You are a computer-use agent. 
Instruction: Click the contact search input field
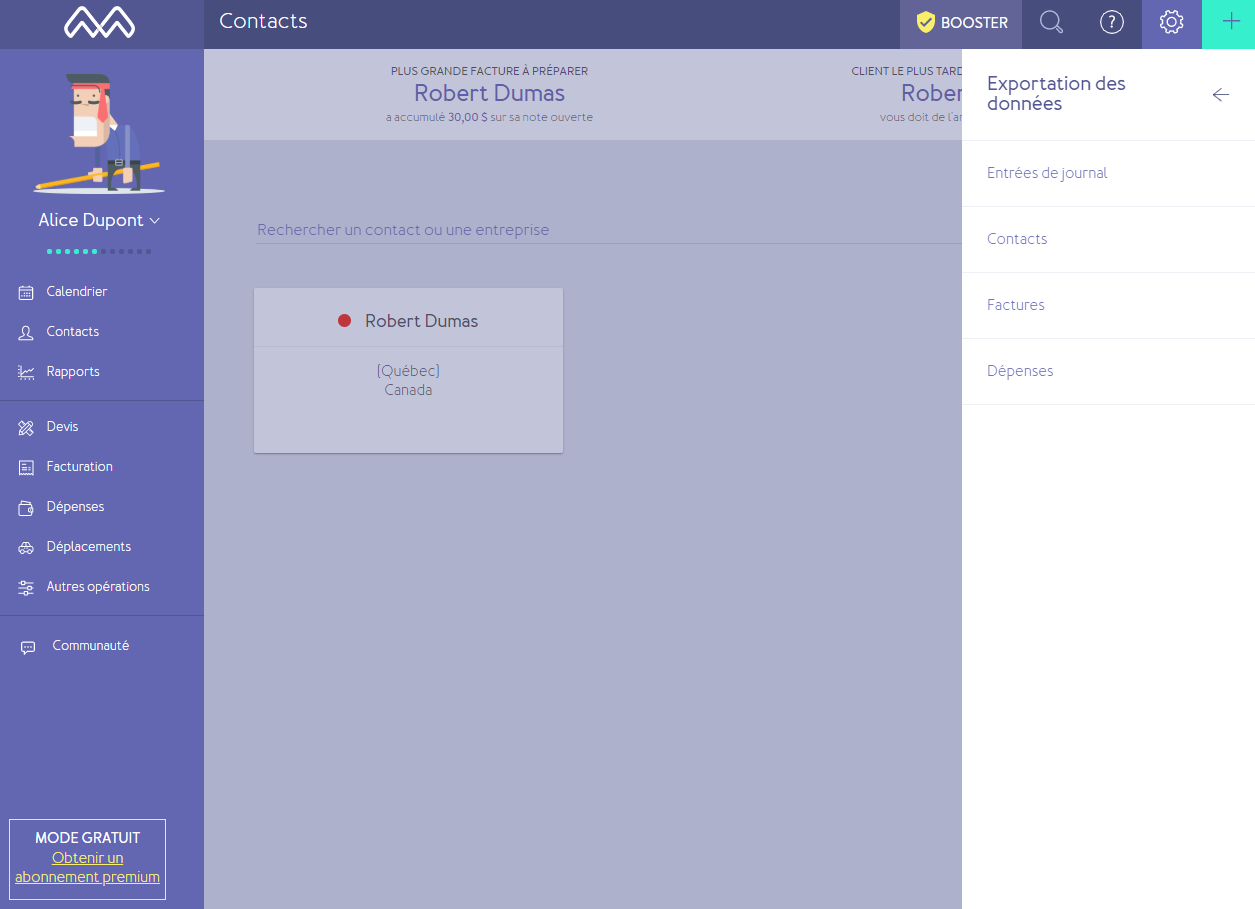click(608, 230)
